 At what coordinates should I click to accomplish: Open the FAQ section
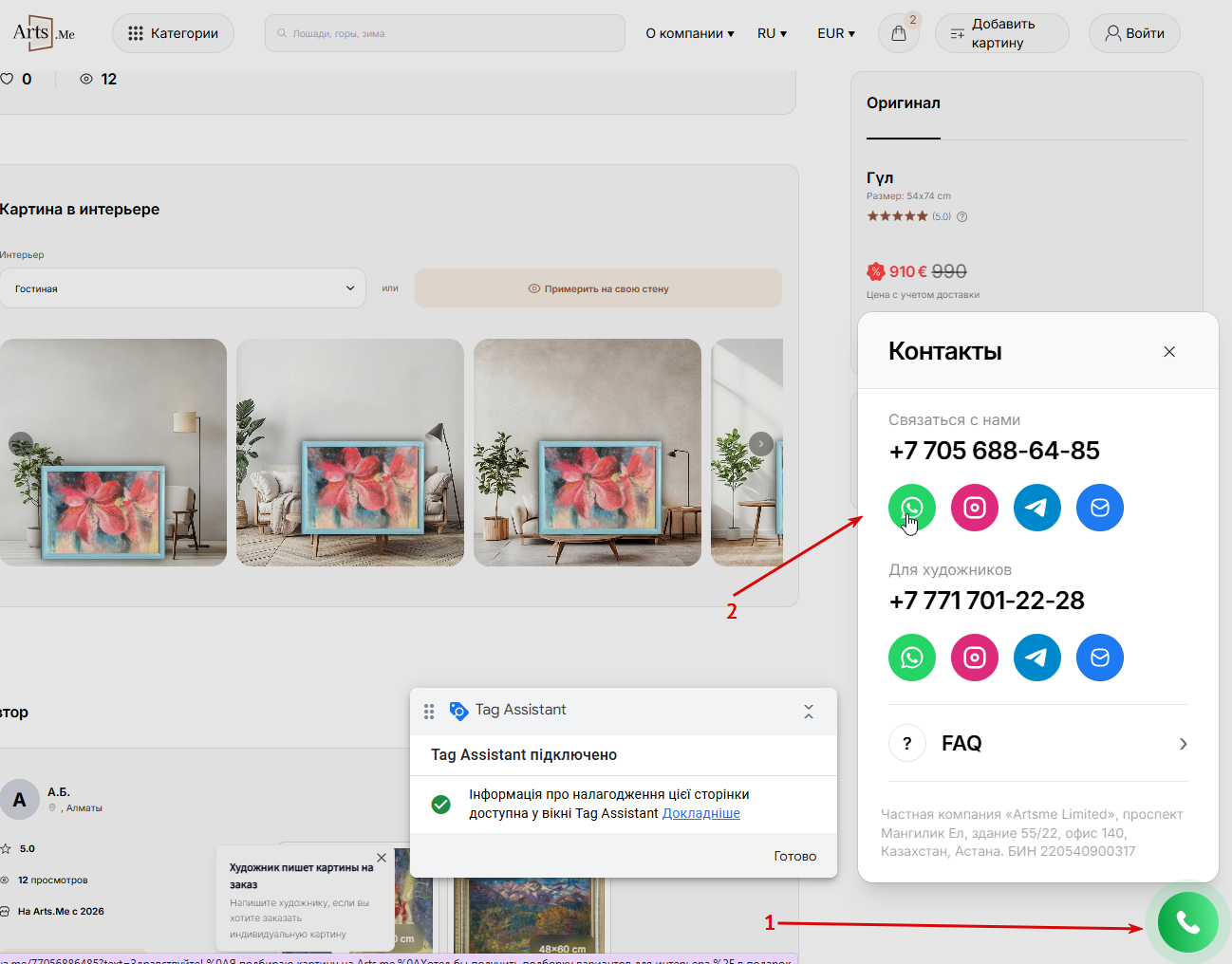tap(1038, 743)
